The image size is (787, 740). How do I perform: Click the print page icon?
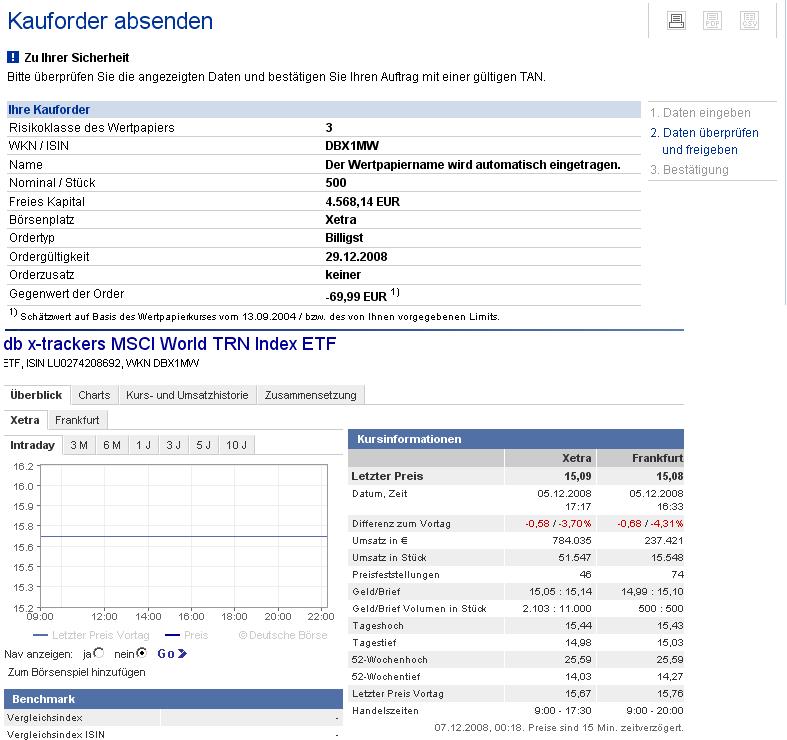coord(676,21)
